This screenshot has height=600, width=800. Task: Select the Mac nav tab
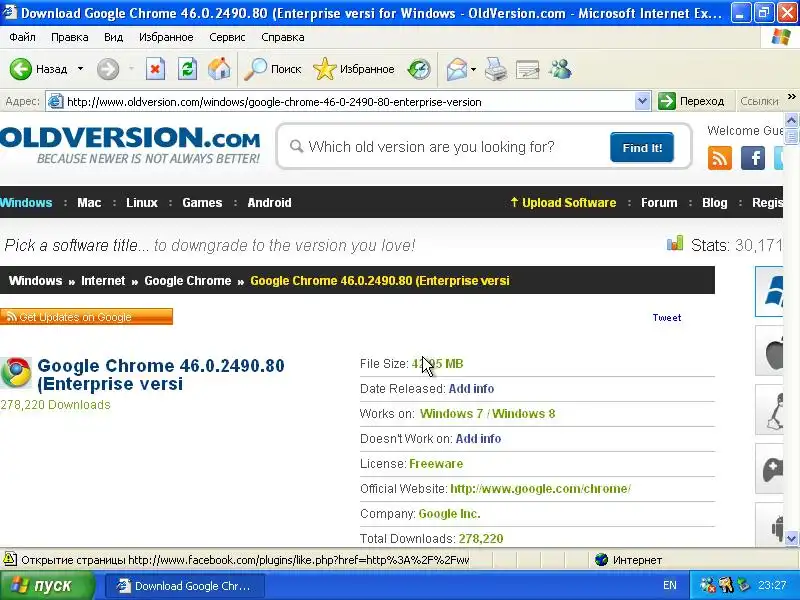(x=89, y=203)
